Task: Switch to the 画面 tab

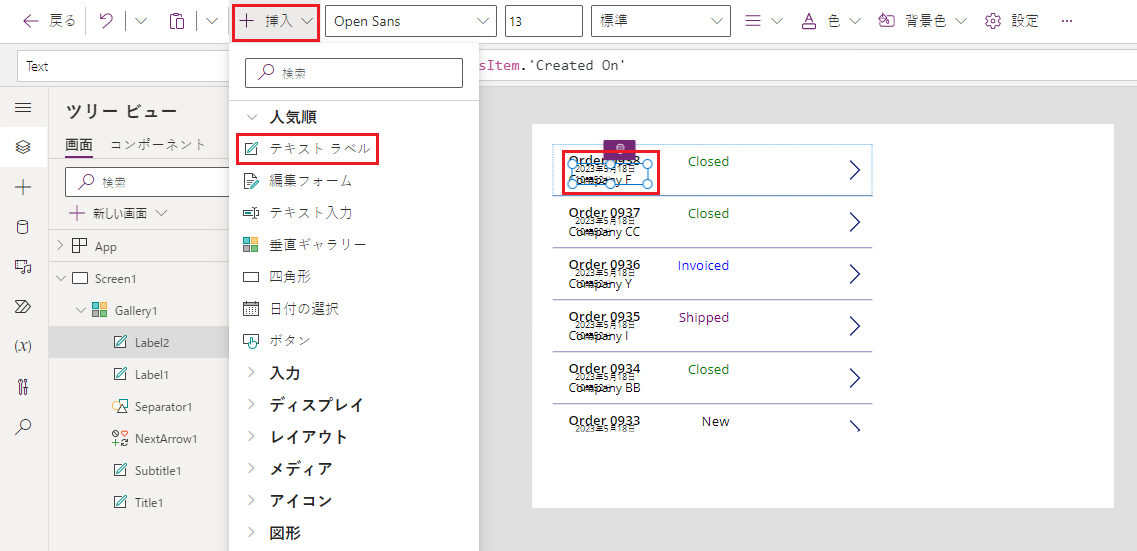Action: [79, 144]
